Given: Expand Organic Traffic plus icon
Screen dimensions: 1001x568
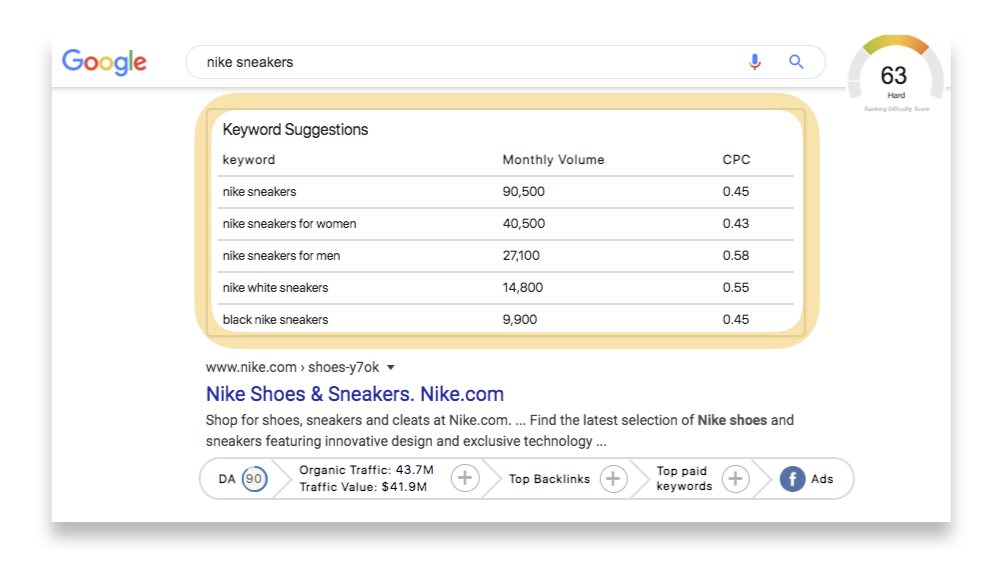Looking at the screenshot, I should [x=464, y=479].
